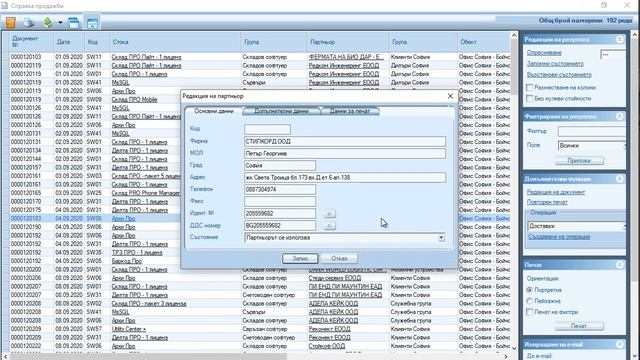Click horizontal scrollbar right arrow
Viewport: 640px width, 360px height.
coord(506,356)
